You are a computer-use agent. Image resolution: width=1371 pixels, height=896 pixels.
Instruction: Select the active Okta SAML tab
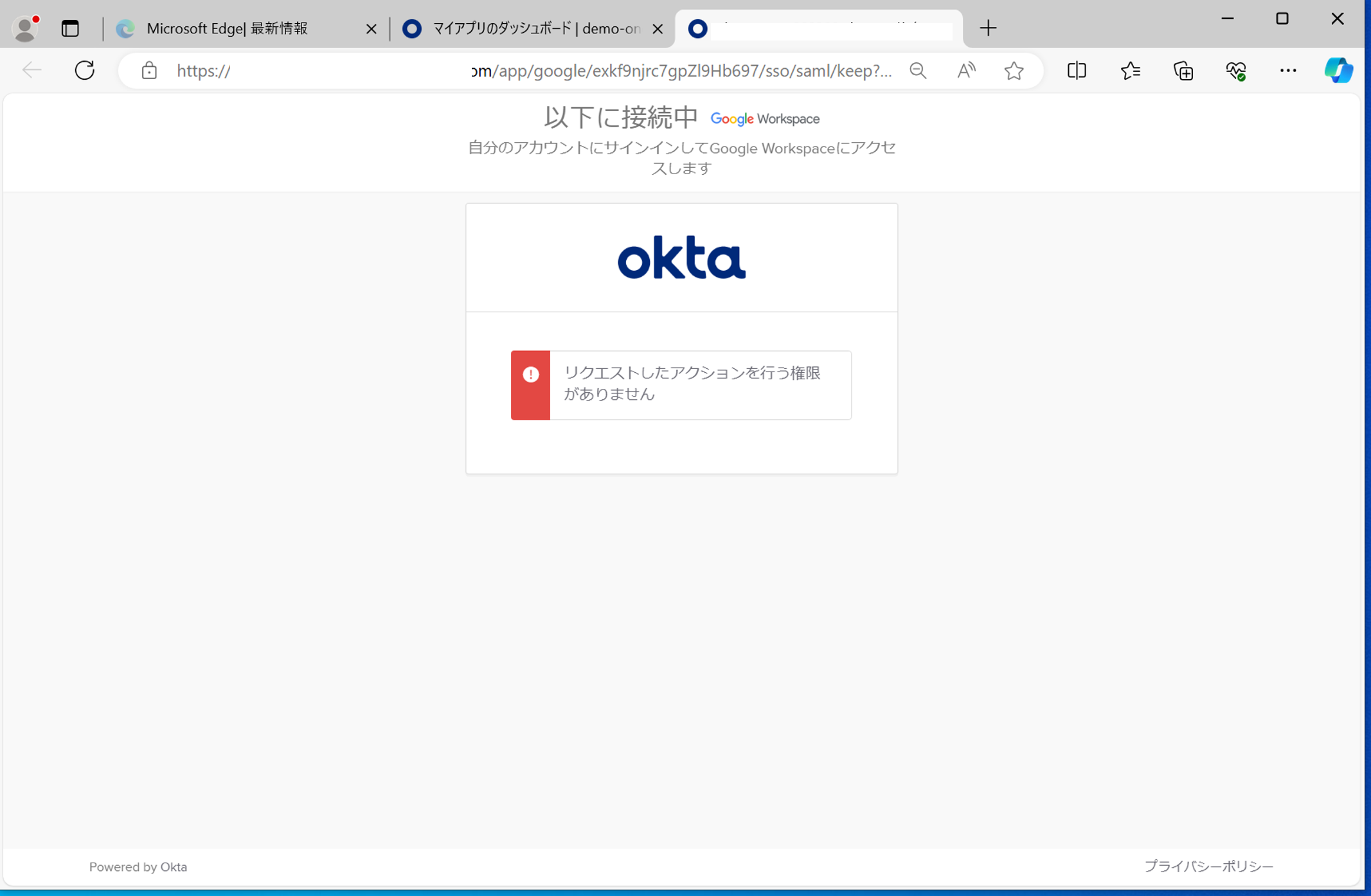click(x=819, y=28)
